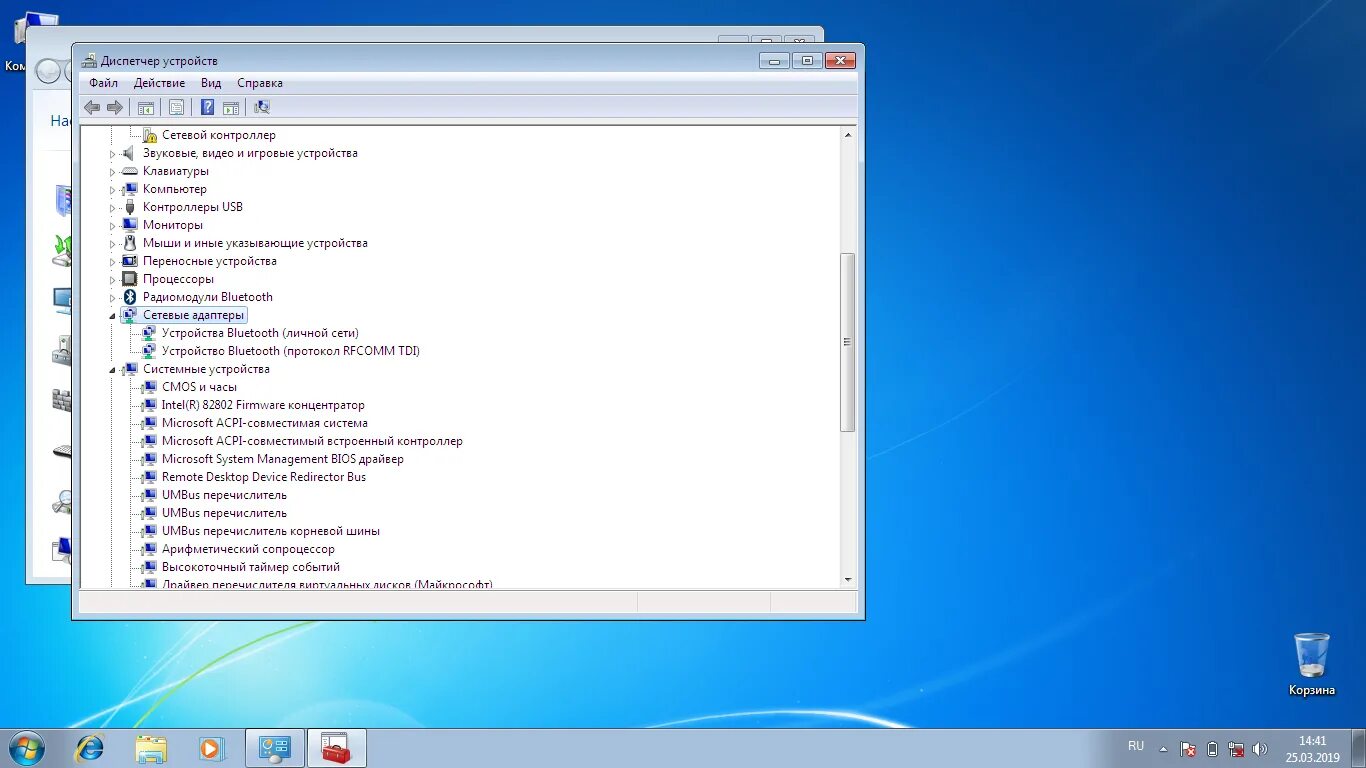Viewport: 1366px width, 768px height.
Task: Click the speaker icon beside Звуковые, видео и игровые устройства
Action: pos(129,153)
